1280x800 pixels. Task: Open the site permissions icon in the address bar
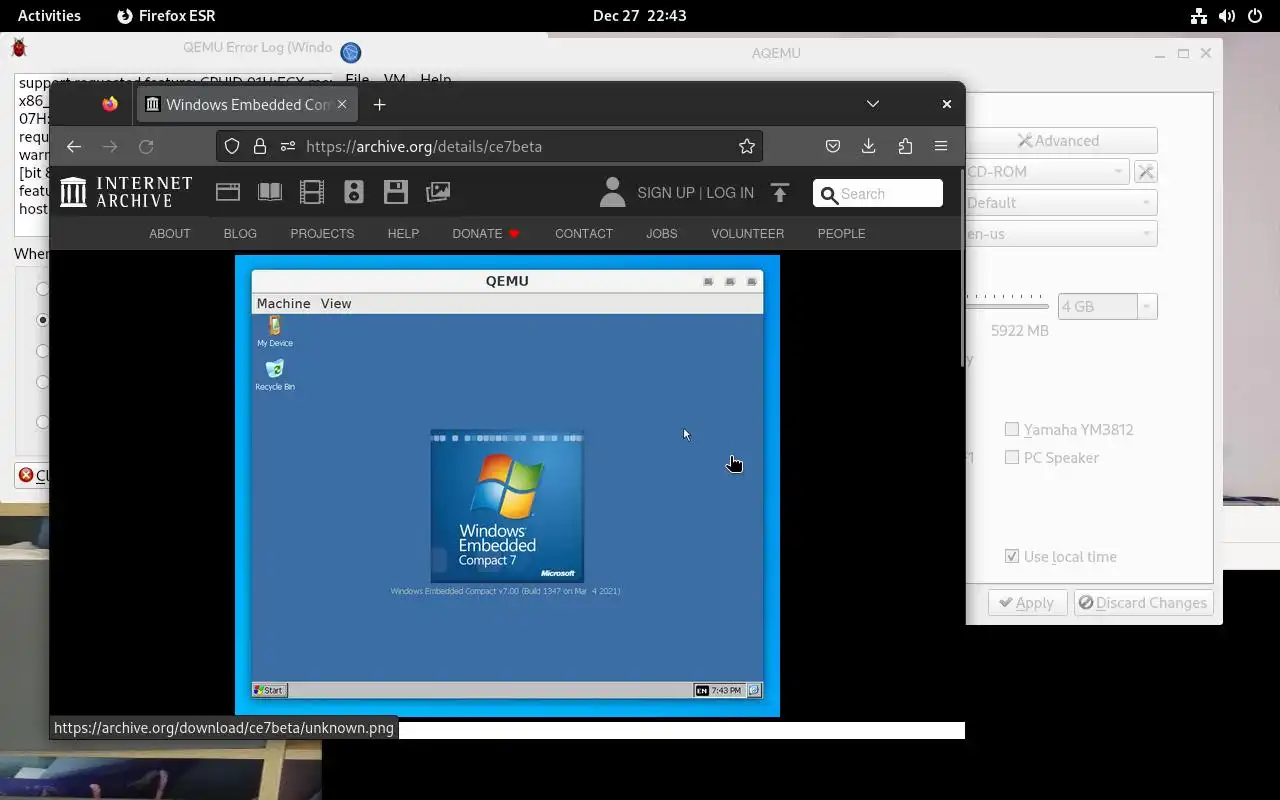click(x=288, y=146)
